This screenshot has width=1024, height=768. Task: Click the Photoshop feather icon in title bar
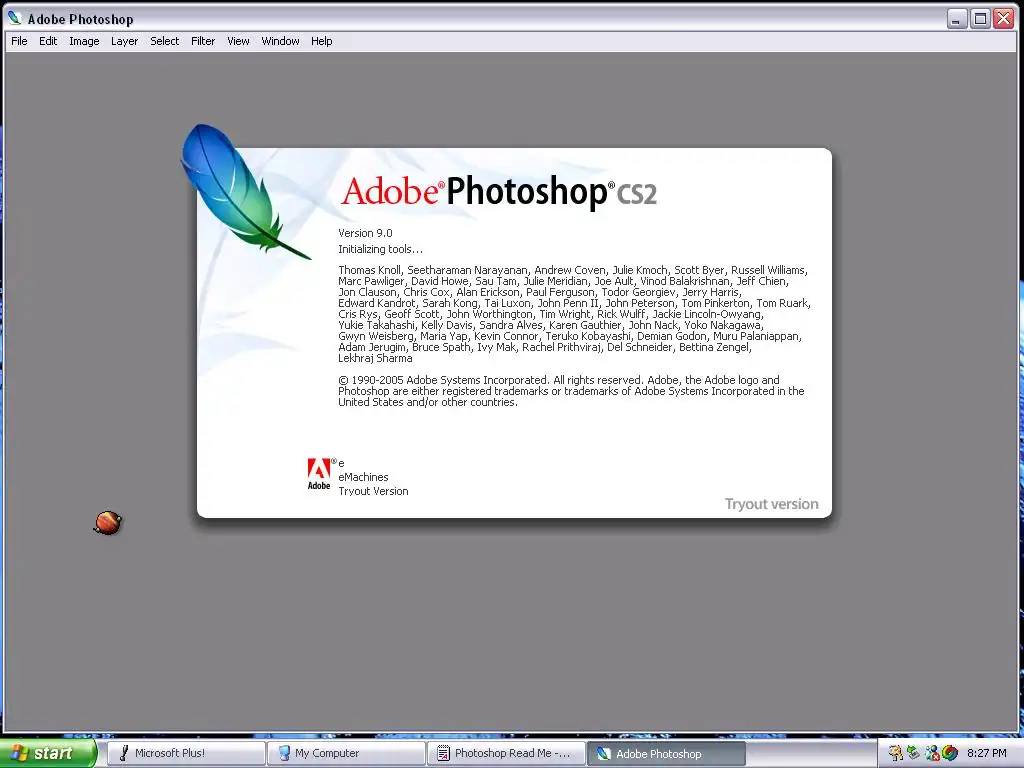(x=15, y=18)
